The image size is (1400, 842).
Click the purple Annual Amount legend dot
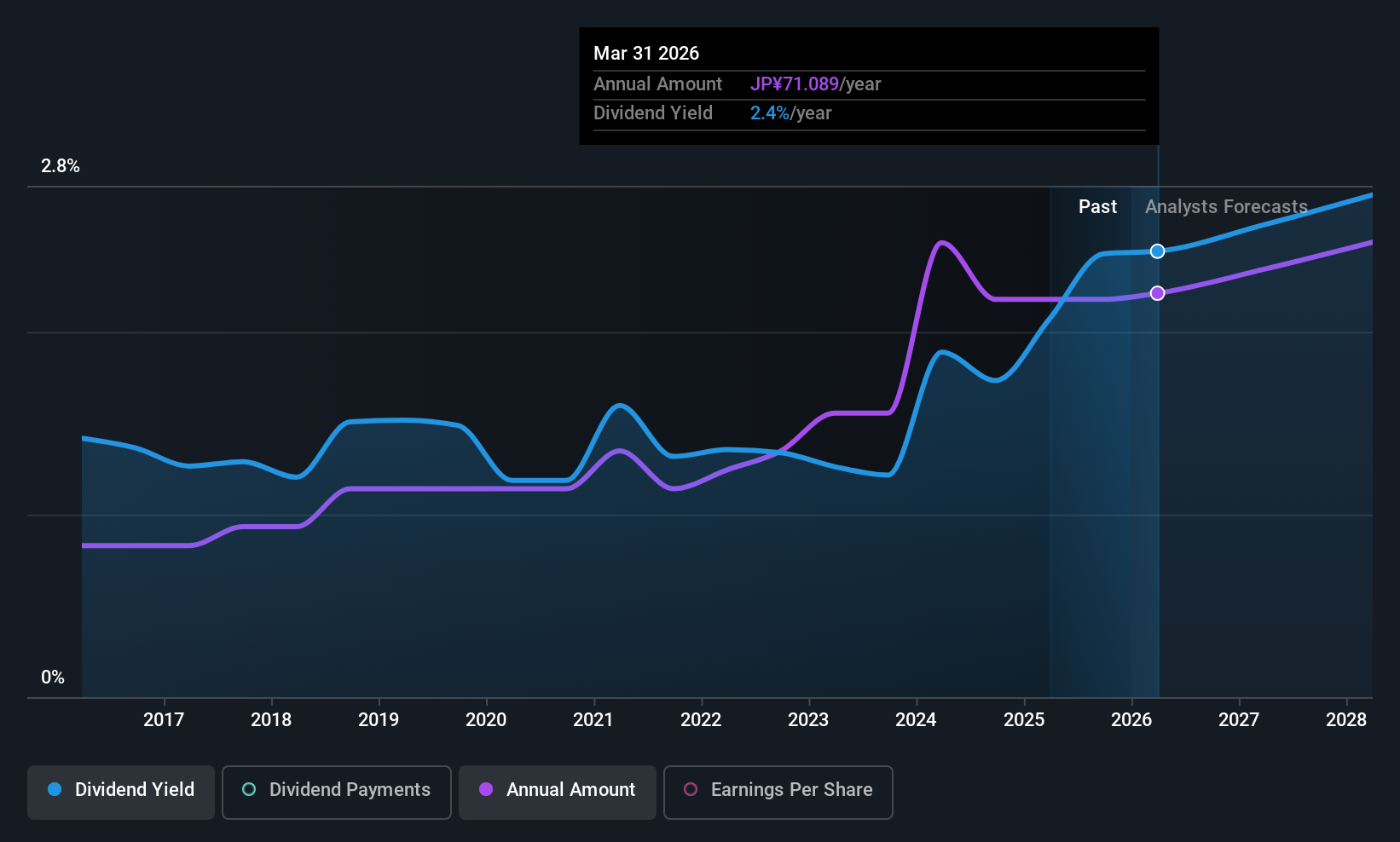[x=486, y=789]
